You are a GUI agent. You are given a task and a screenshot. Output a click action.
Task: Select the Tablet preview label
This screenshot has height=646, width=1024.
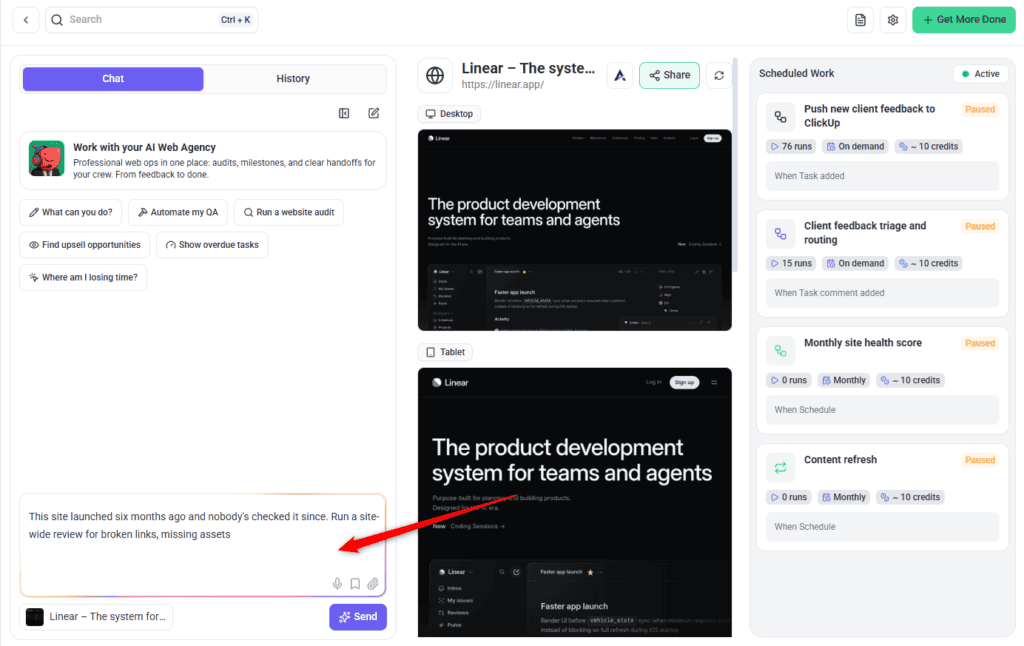pyautogui.click(x=445, y=352)
